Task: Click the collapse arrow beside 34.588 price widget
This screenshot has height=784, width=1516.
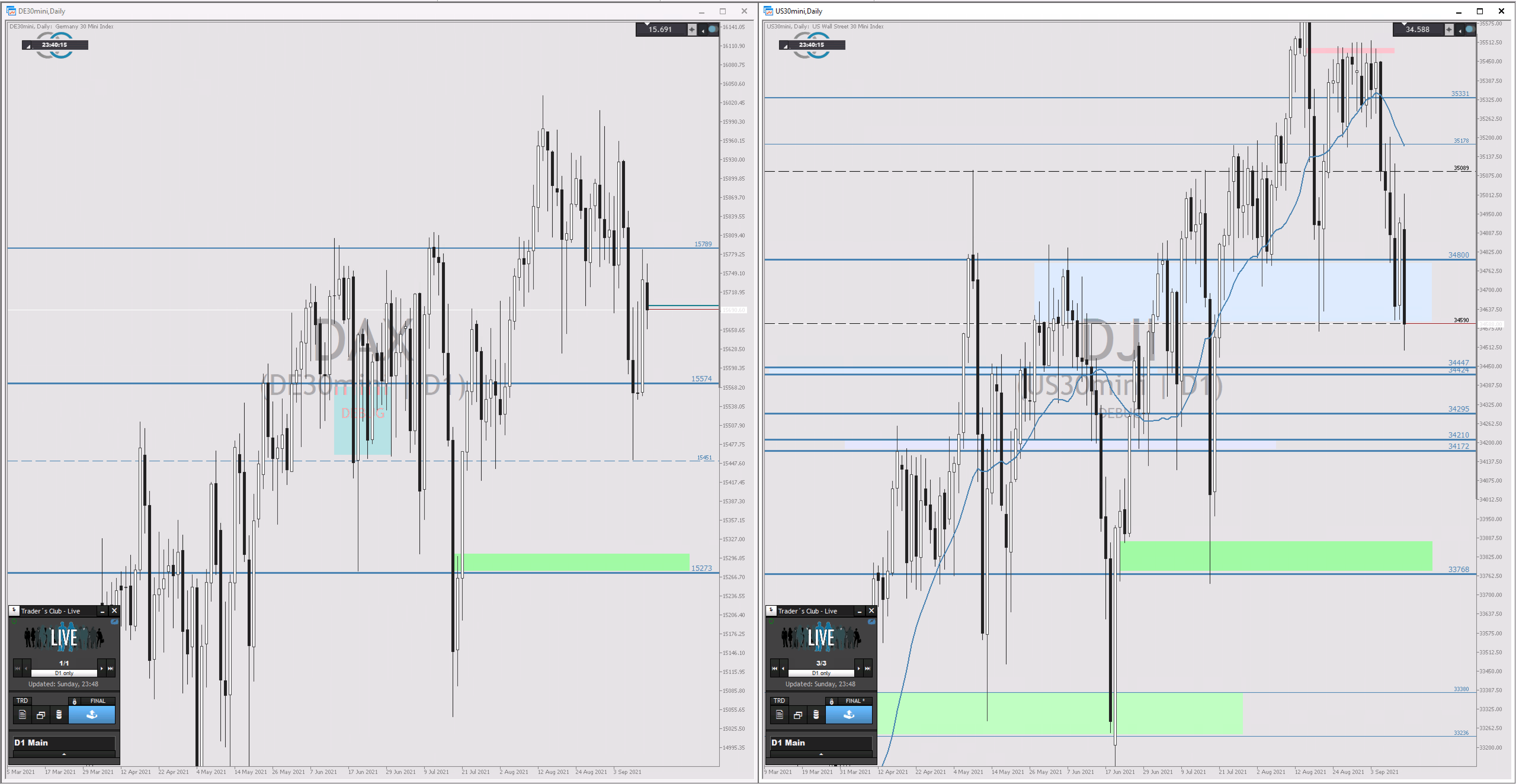Action: [x=1459, y=30]
